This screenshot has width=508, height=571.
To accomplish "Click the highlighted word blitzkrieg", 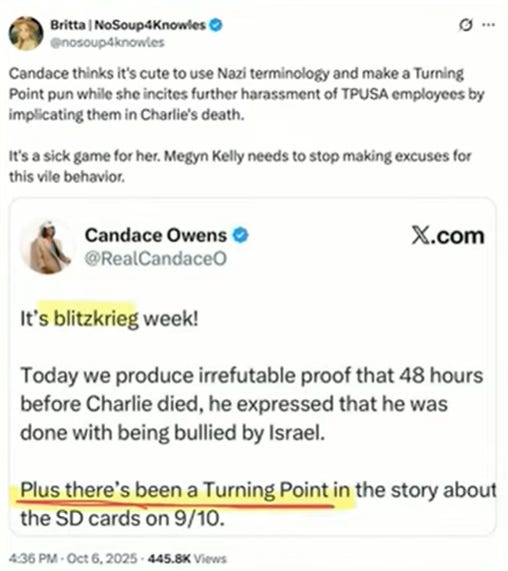I will pos(96,319).
